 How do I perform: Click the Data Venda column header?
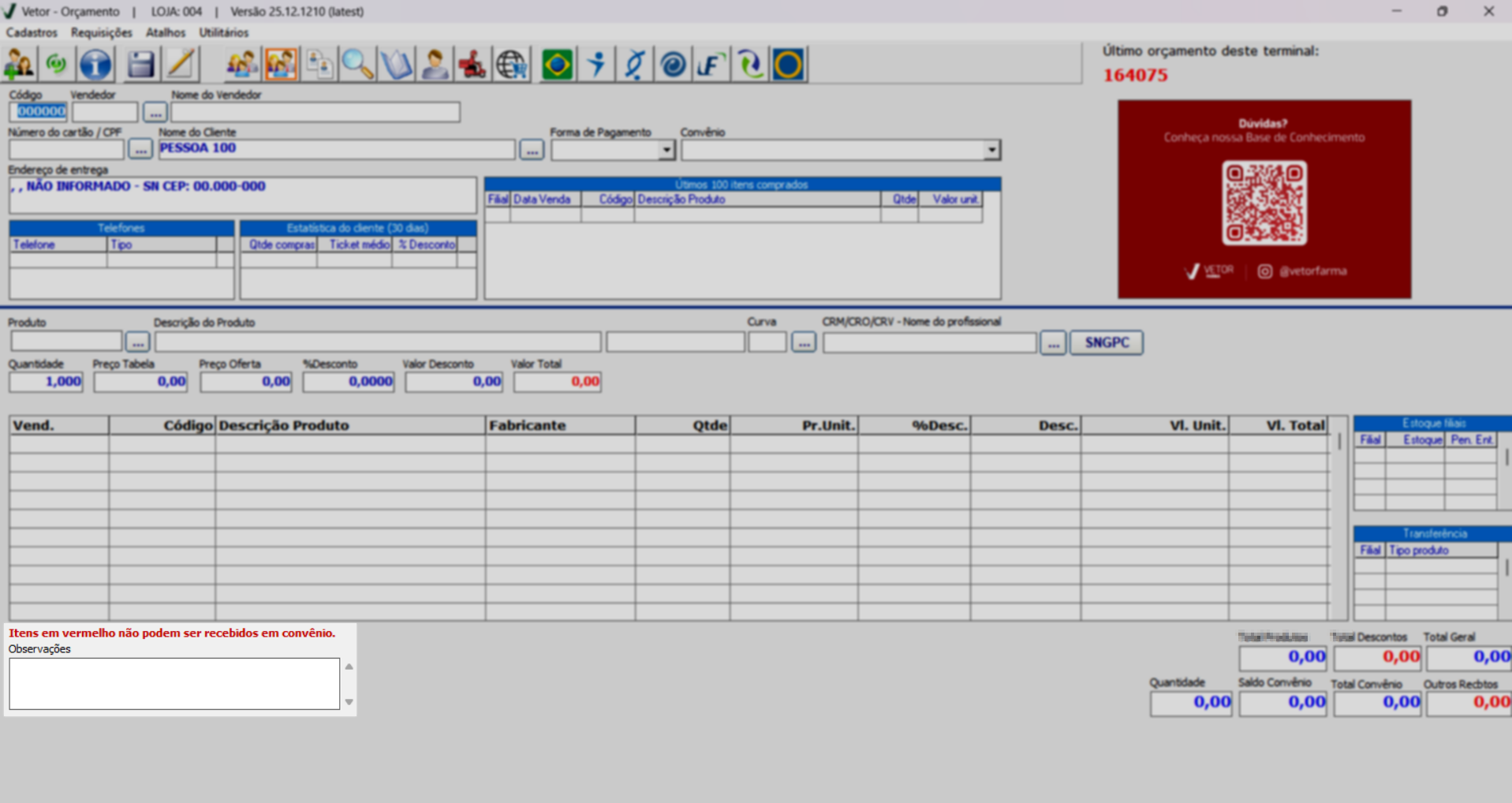(546, 200)
